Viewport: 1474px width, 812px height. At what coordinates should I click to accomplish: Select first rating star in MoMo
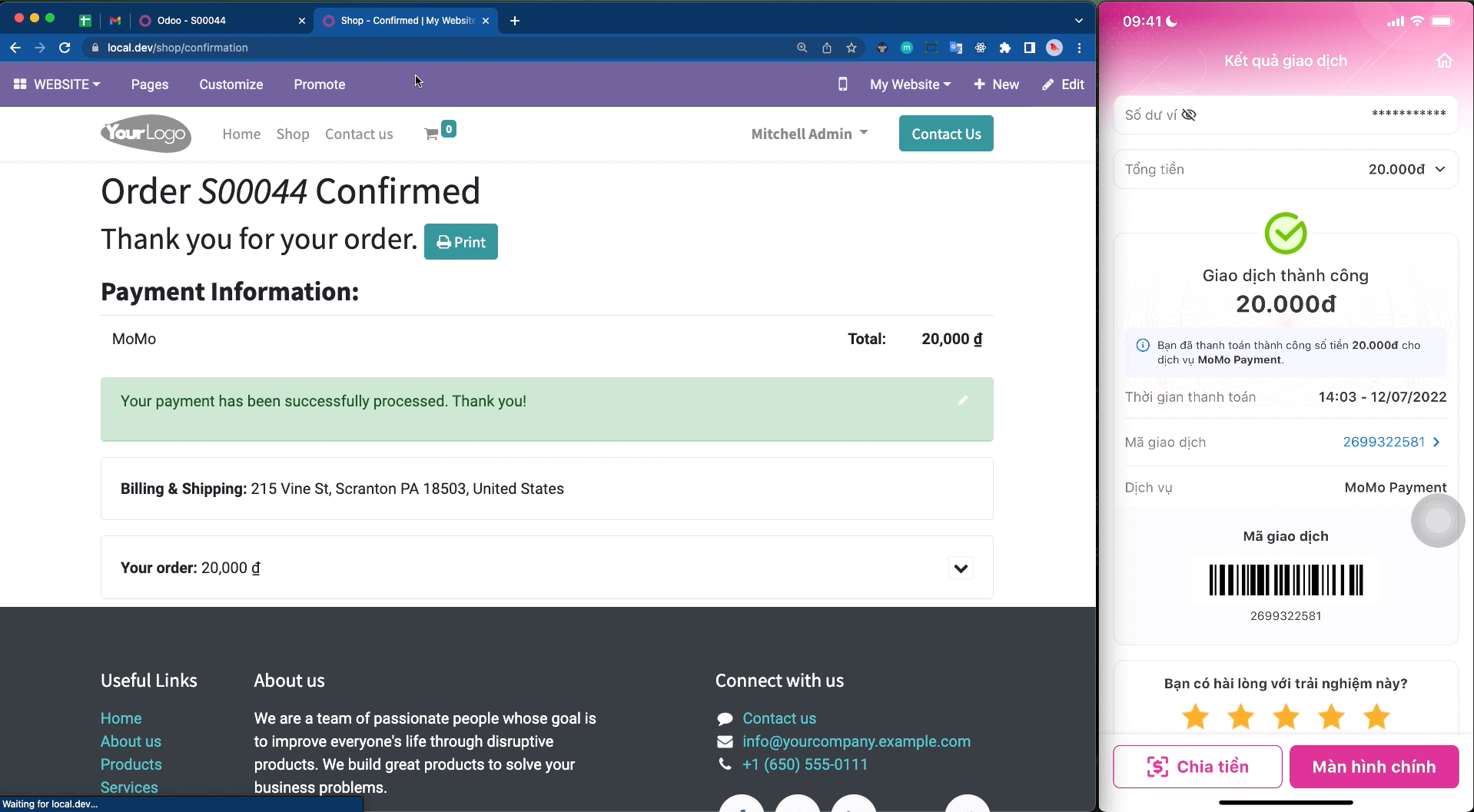point(1195,717)
